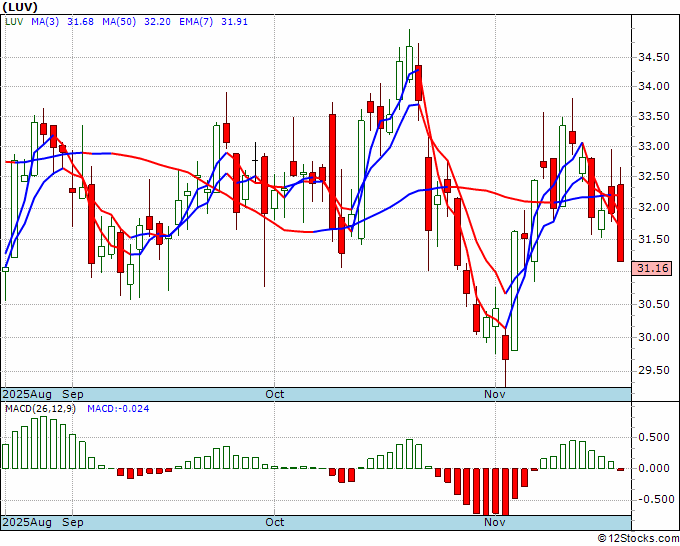The height and width of the screenshot is (546, 680).
Task: Click the MA(3) value 31.68
Action: point(81,22)
